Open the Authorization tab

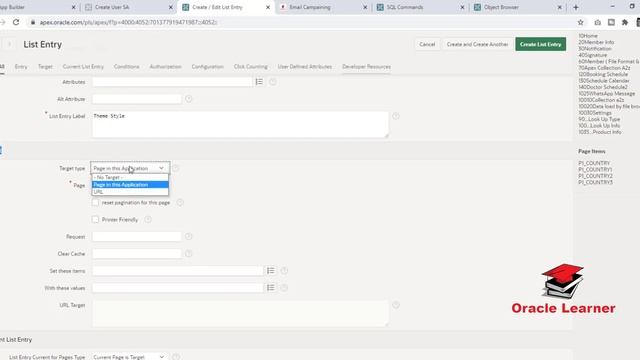tap(165, 67)
